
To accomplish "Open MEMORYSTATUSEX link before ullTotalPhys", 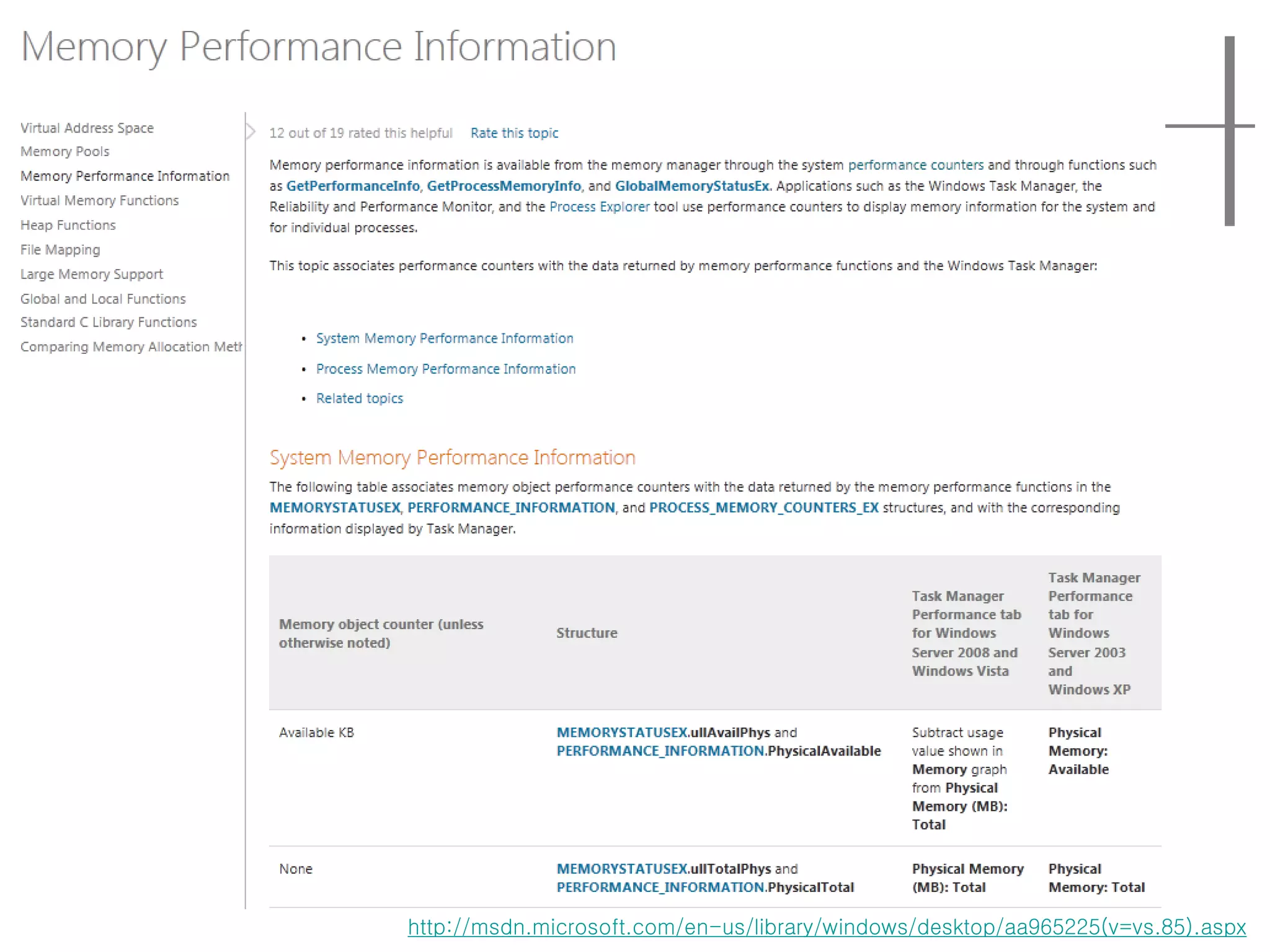I will click(x=621, y=869).
